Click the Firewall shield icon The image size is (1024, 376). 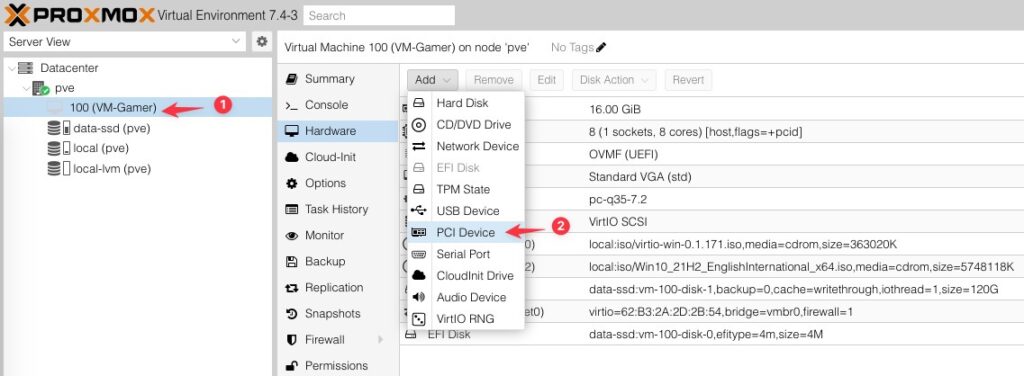(x=292, y=340)
